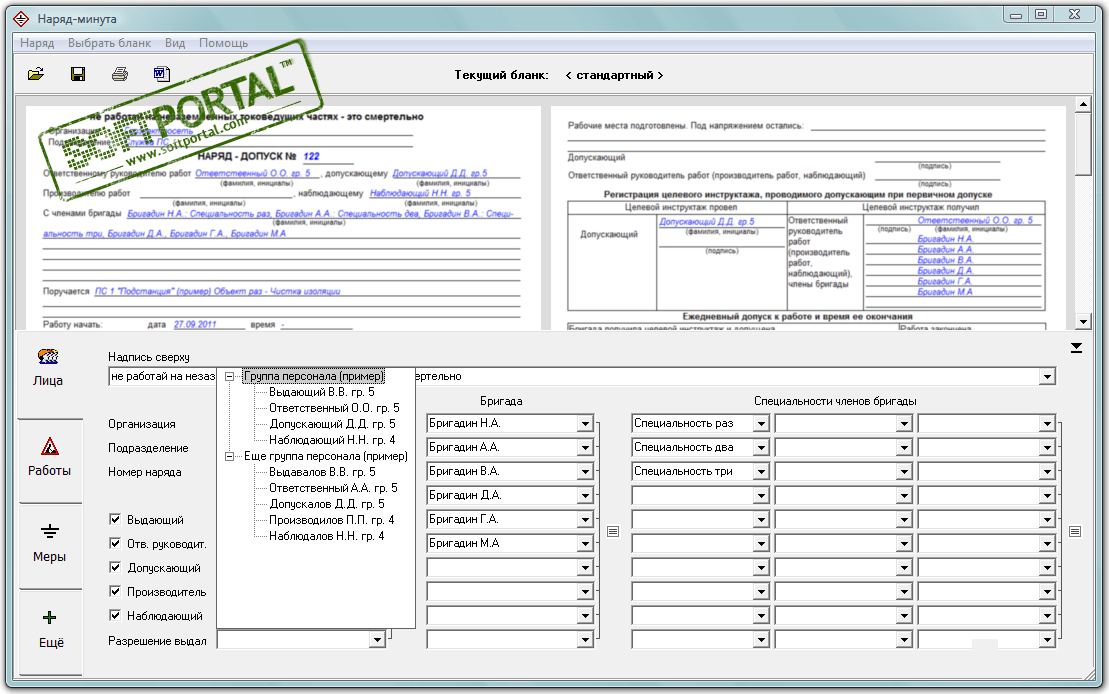Viewport: 1109px width, 694px height.
Task: Open the Ещё plus section icon
Action: 50,618
